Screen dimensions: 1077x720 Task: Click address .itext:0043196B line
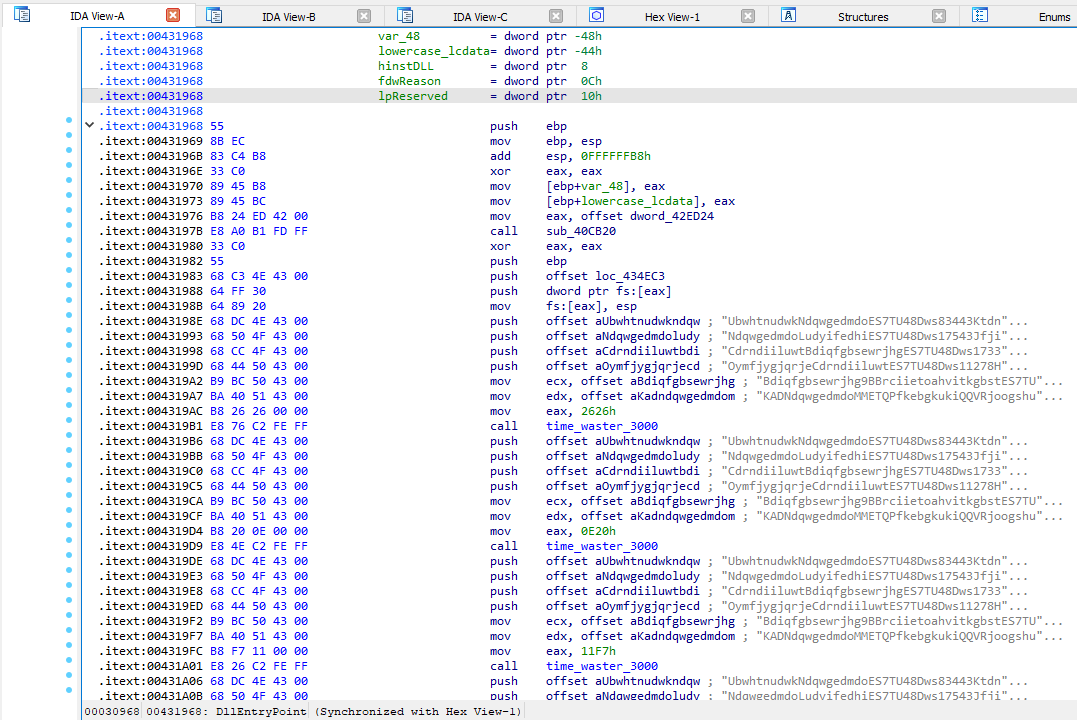150,156
